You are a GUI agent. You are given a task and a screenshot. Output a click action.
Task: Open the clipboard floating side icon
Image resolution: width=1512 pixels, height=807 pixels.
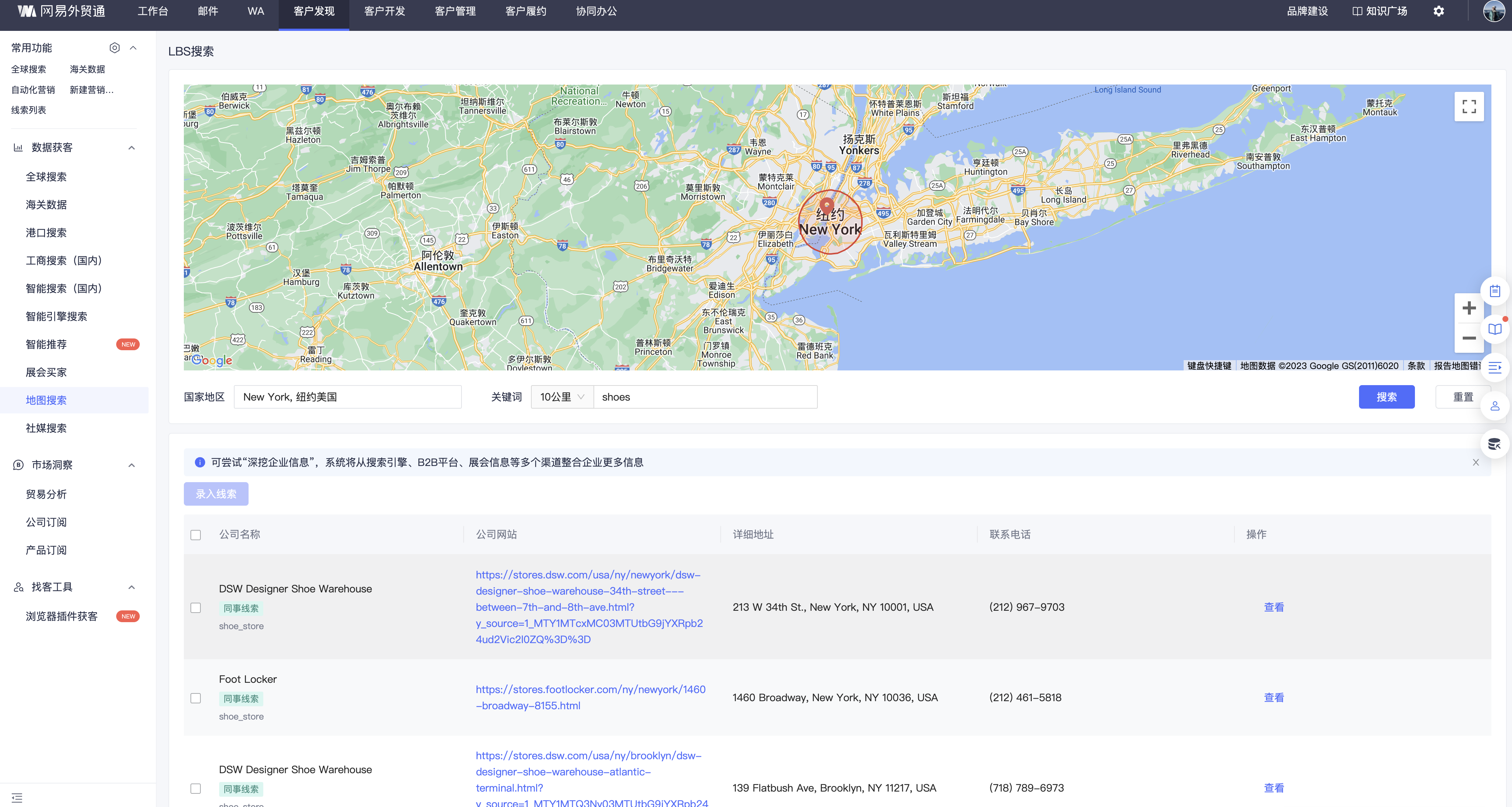click(1495, 291)
